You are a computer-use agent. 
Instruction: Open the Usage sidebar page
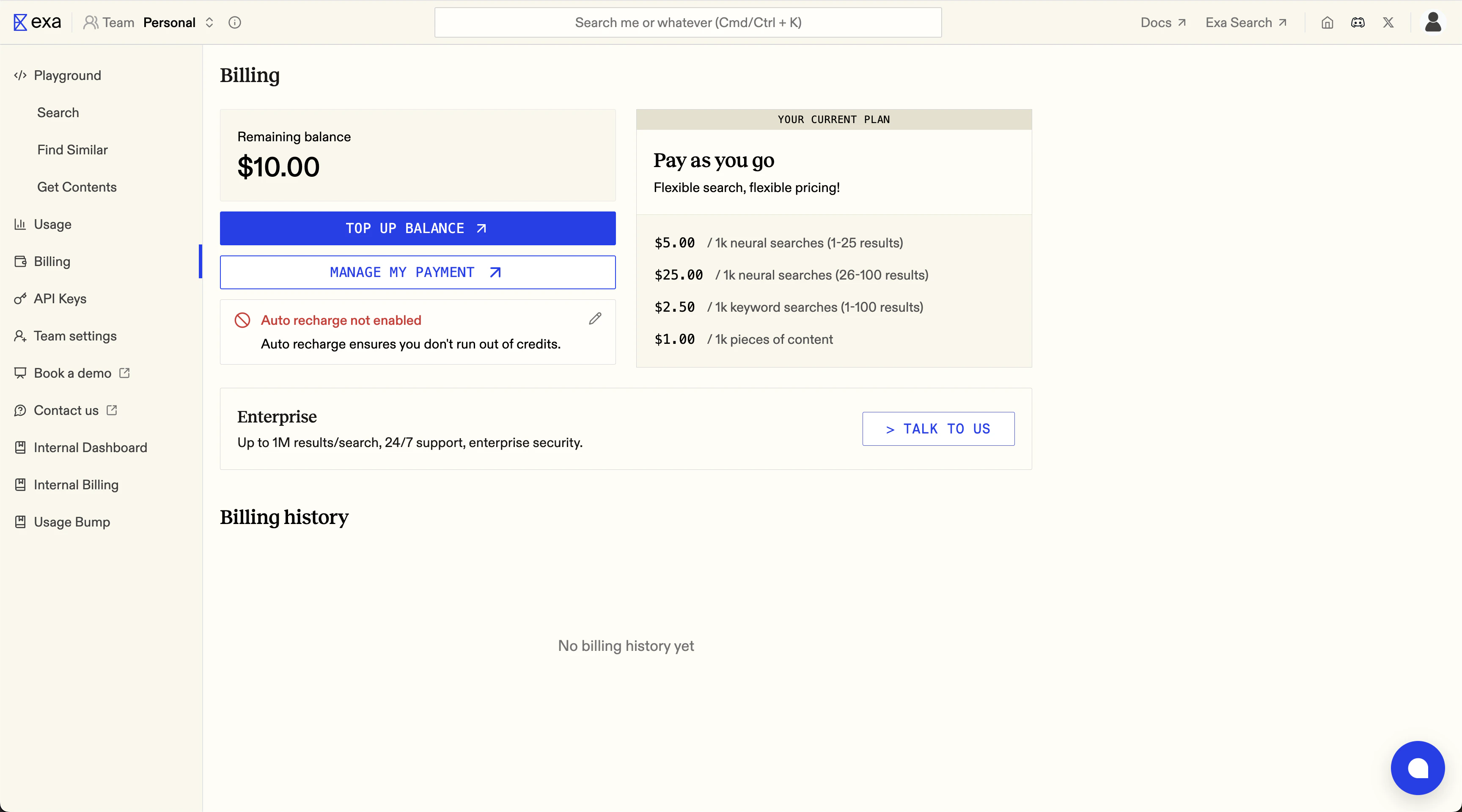point(52,224)
